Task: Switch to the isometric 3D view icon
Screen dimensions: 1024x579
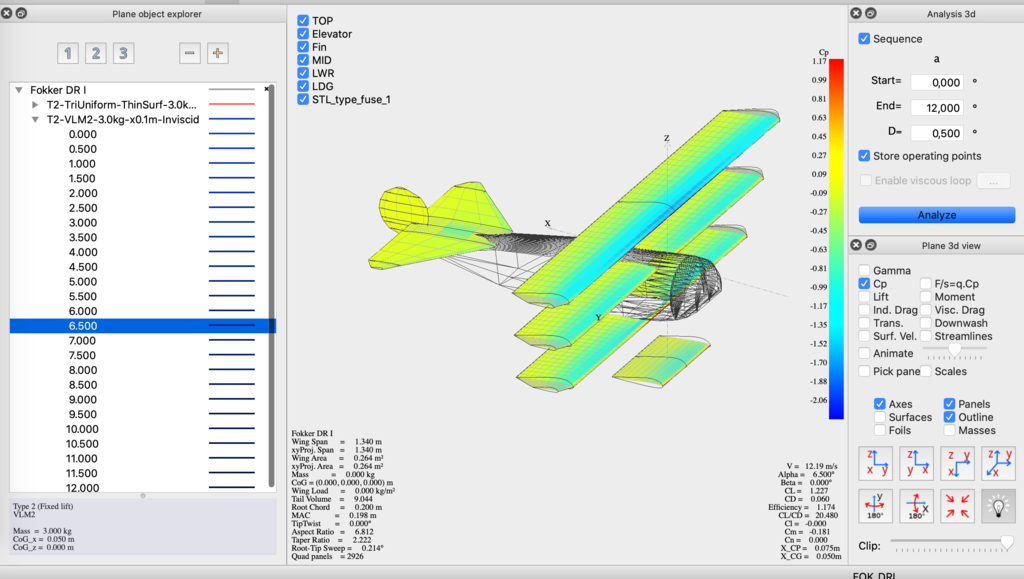Action: [998, 463]
